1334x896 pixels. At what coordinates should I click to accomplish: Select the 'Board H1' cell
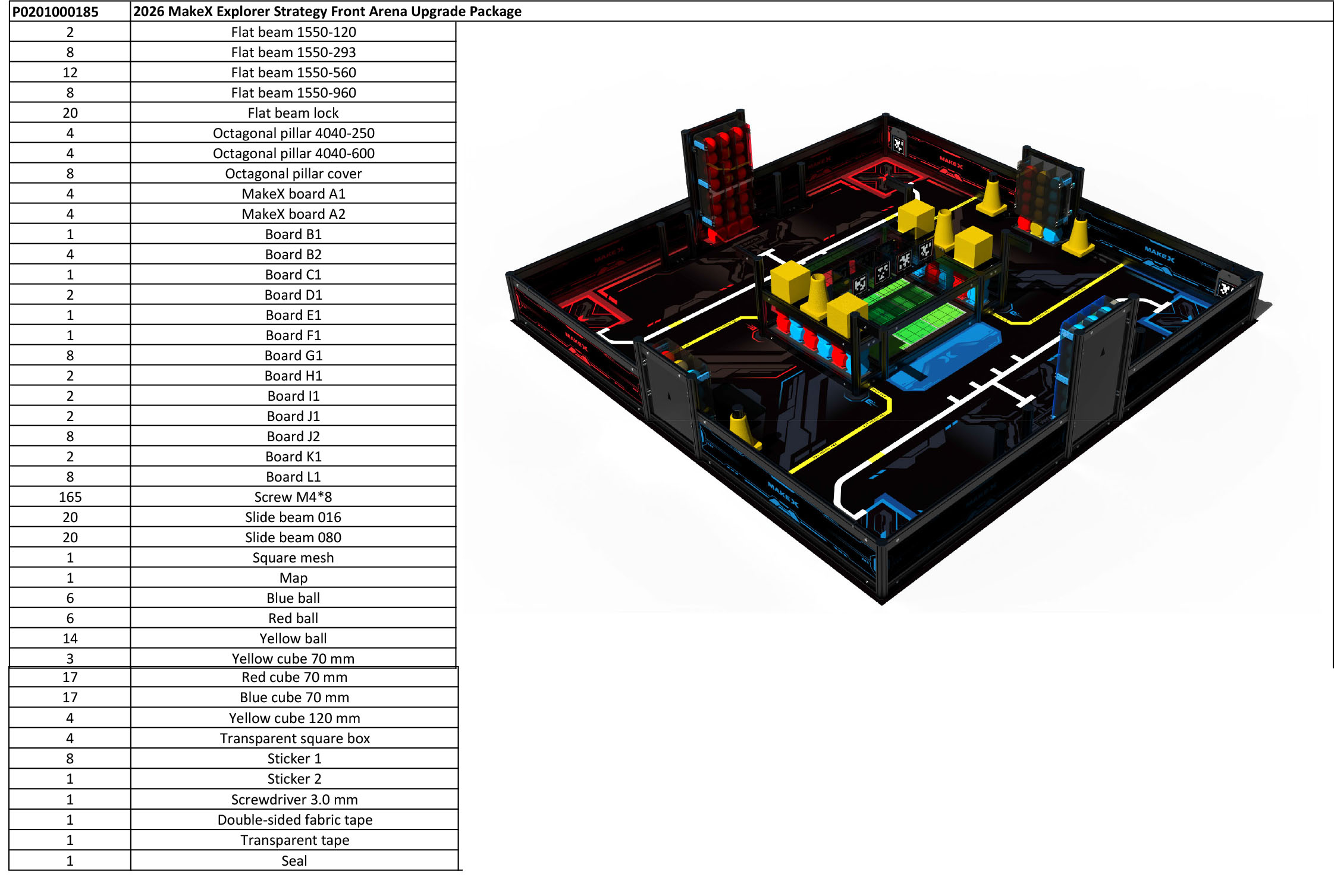click(x=293, y=376)
